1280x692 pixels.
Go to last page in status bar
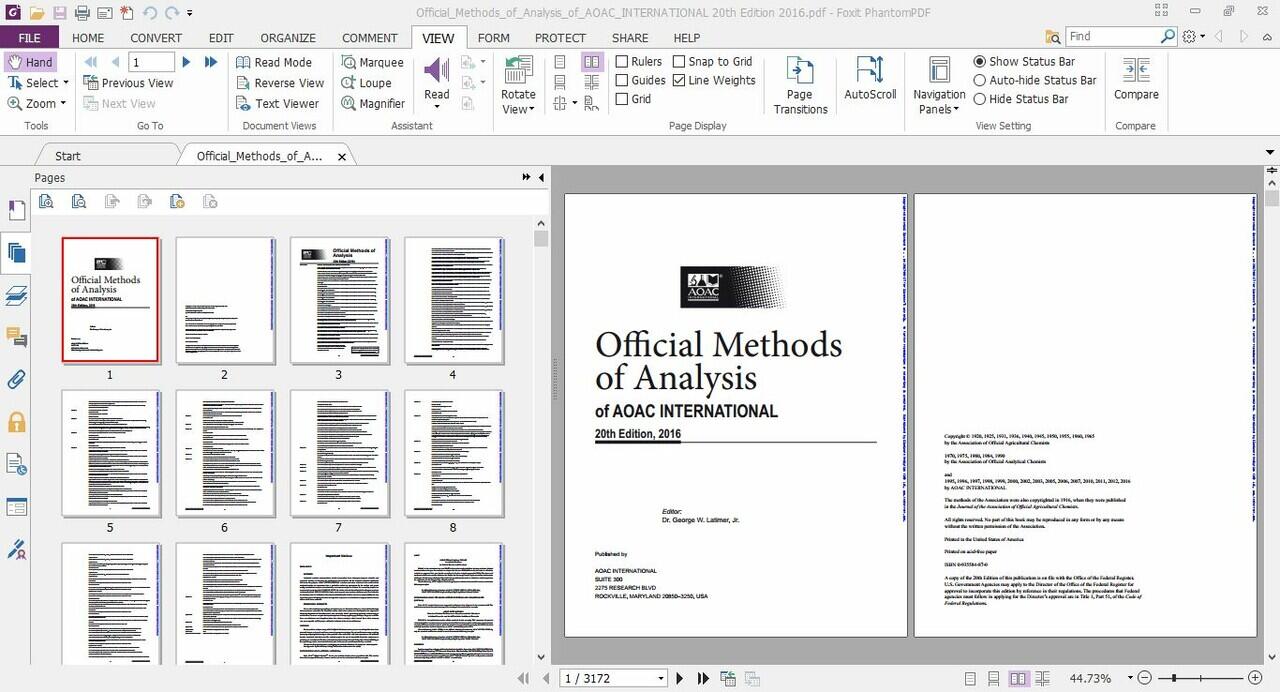703,678
